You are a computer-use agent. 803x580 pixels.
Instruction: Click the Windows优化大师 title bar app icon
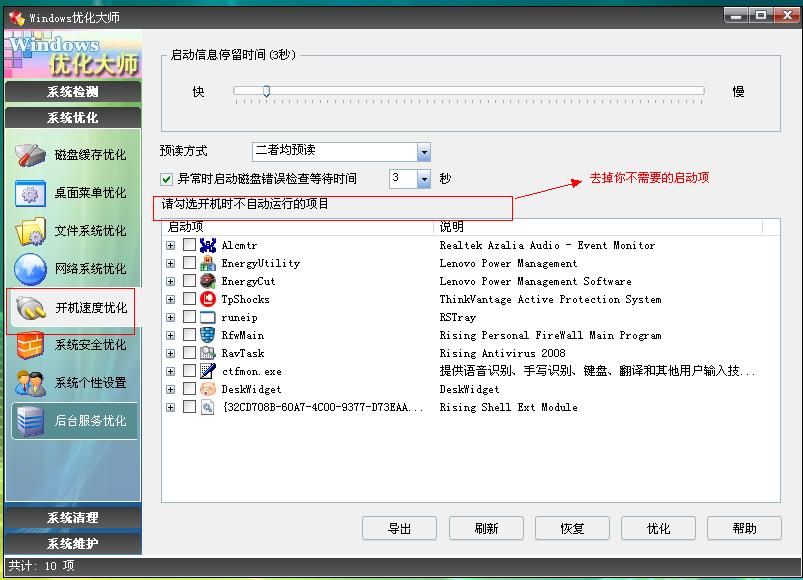coord(16,18)
